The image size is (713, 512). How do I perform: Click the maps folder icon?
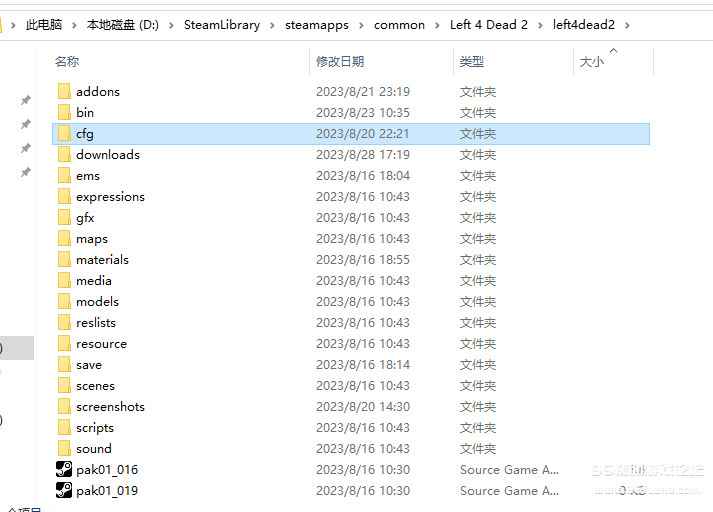pos(64,238)
